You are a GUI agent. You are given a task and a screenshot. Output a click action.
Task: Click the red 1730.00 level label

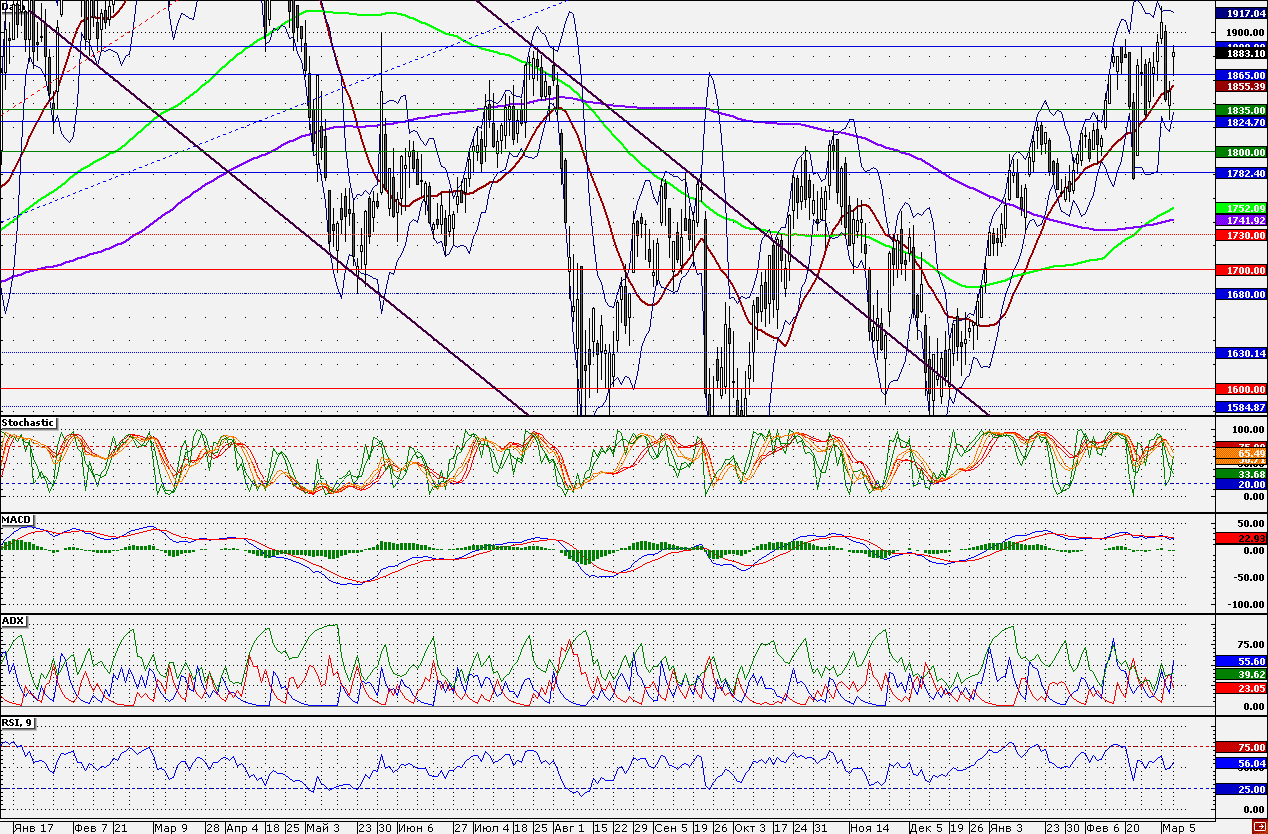coord(1240,234)
